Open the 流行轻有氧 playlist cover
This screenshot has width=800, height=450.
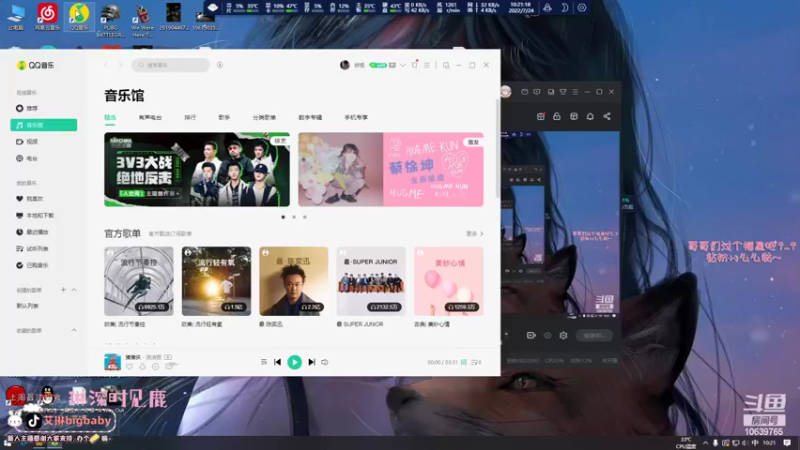click(216, 281)
